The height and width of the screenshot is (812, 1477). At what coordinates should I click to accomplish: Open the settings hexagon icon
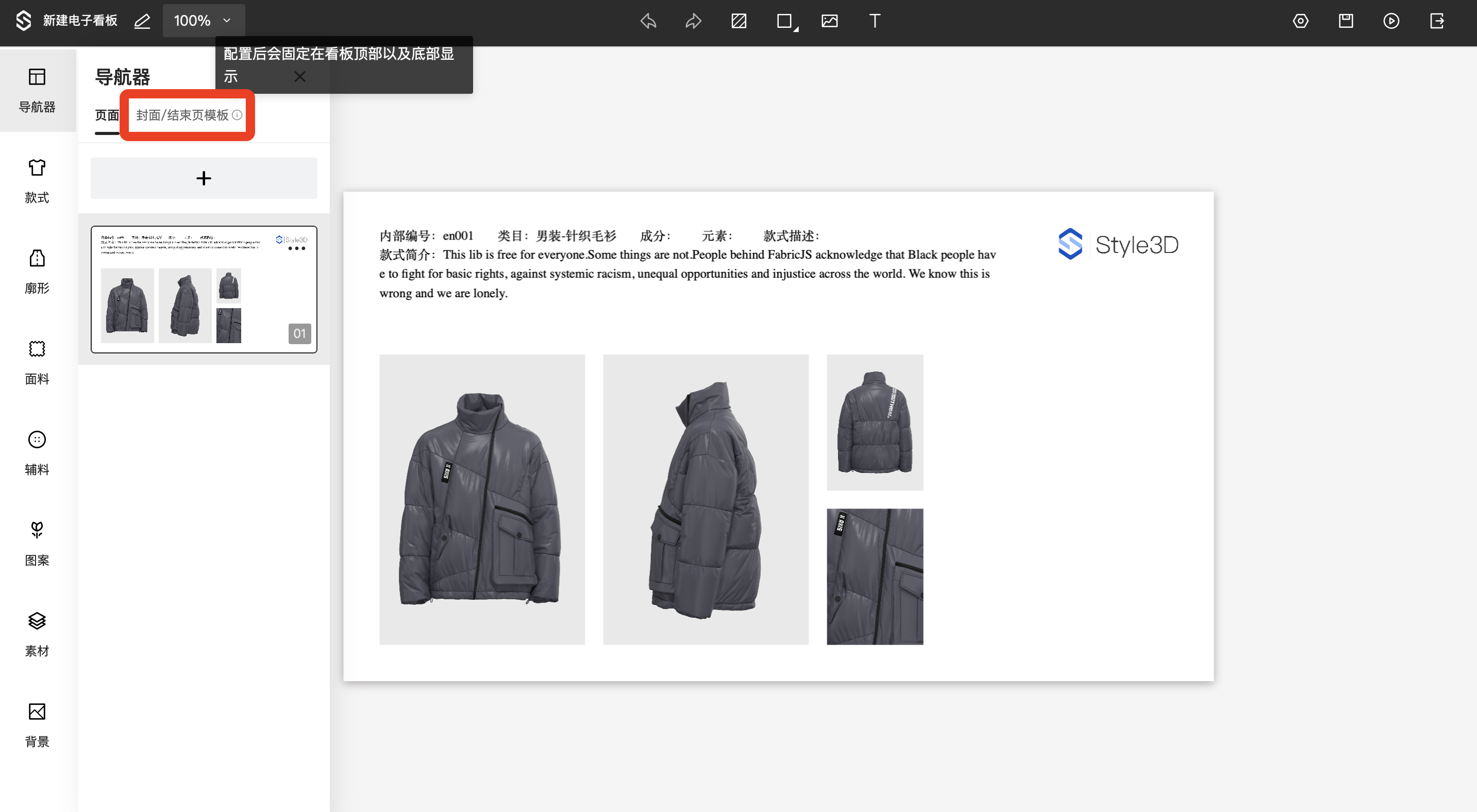[x=1300, y=21]
